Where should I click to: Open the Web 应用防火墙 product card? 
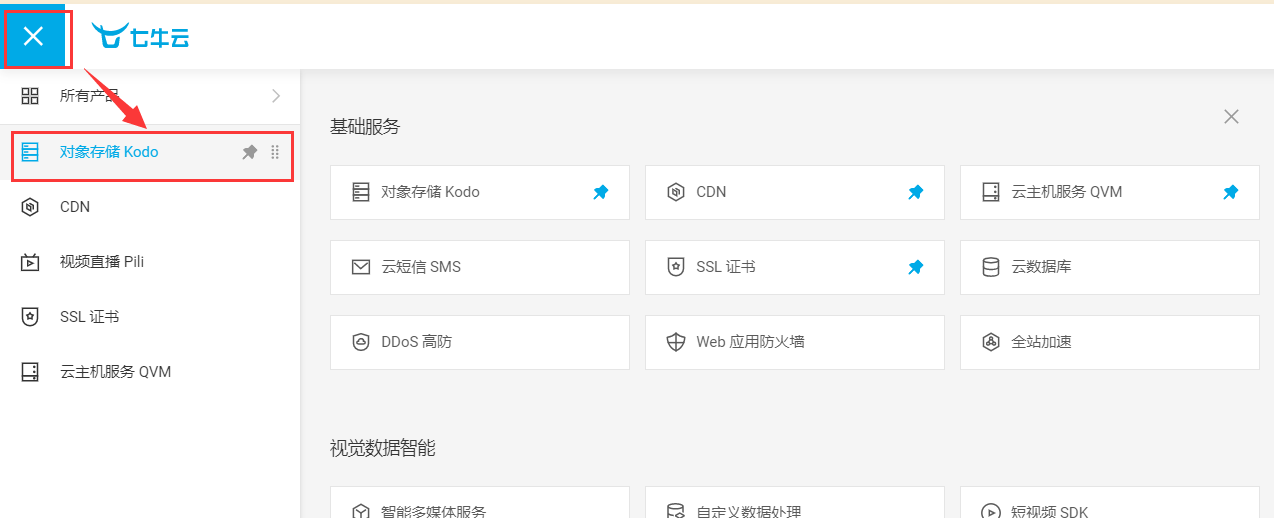795,342
